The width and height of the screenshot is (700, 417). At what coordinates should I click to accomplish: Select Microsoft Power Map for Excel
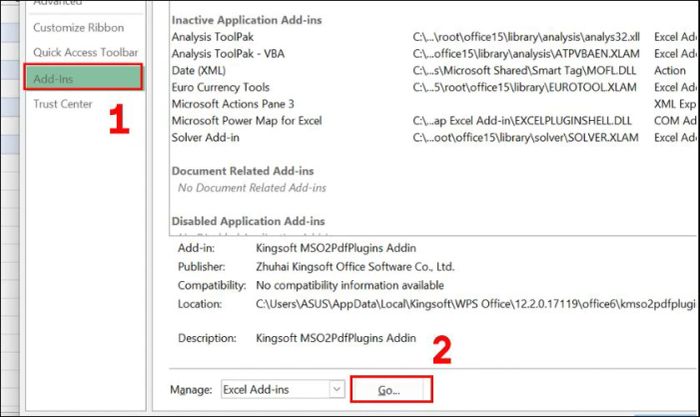[245, 120]
